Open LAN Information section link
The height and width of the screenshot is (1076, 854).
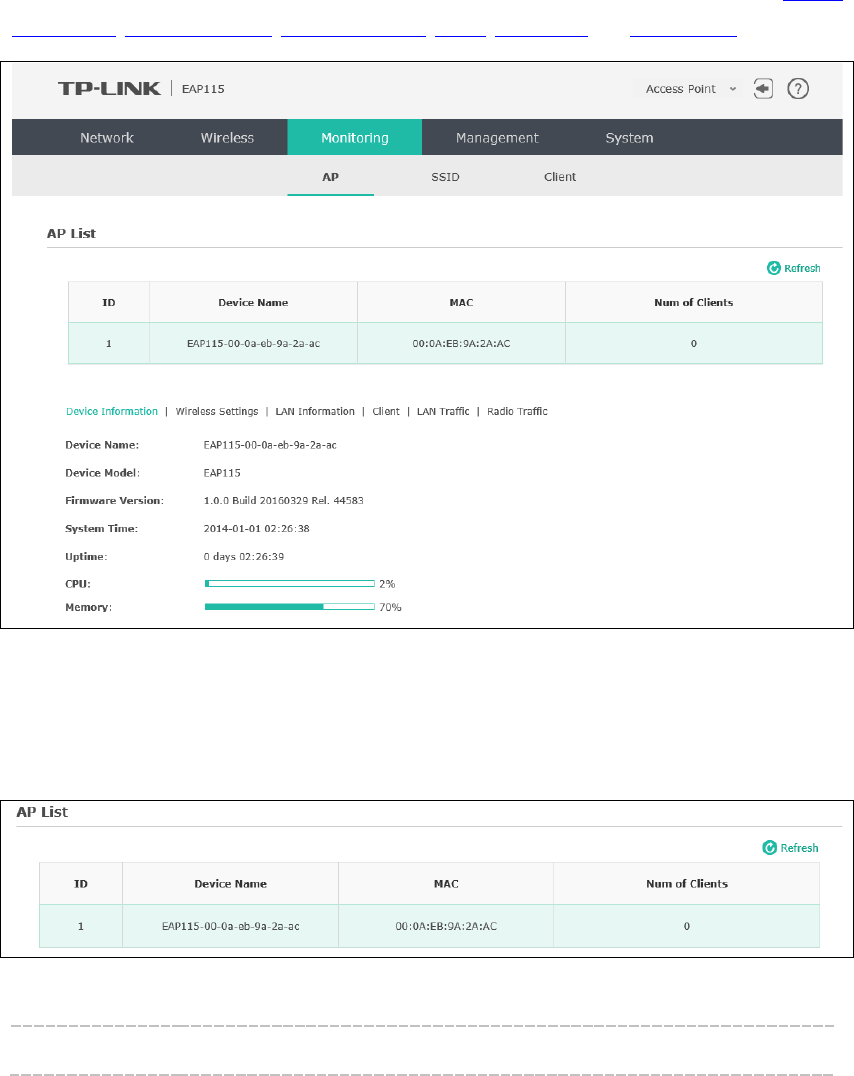315,412
